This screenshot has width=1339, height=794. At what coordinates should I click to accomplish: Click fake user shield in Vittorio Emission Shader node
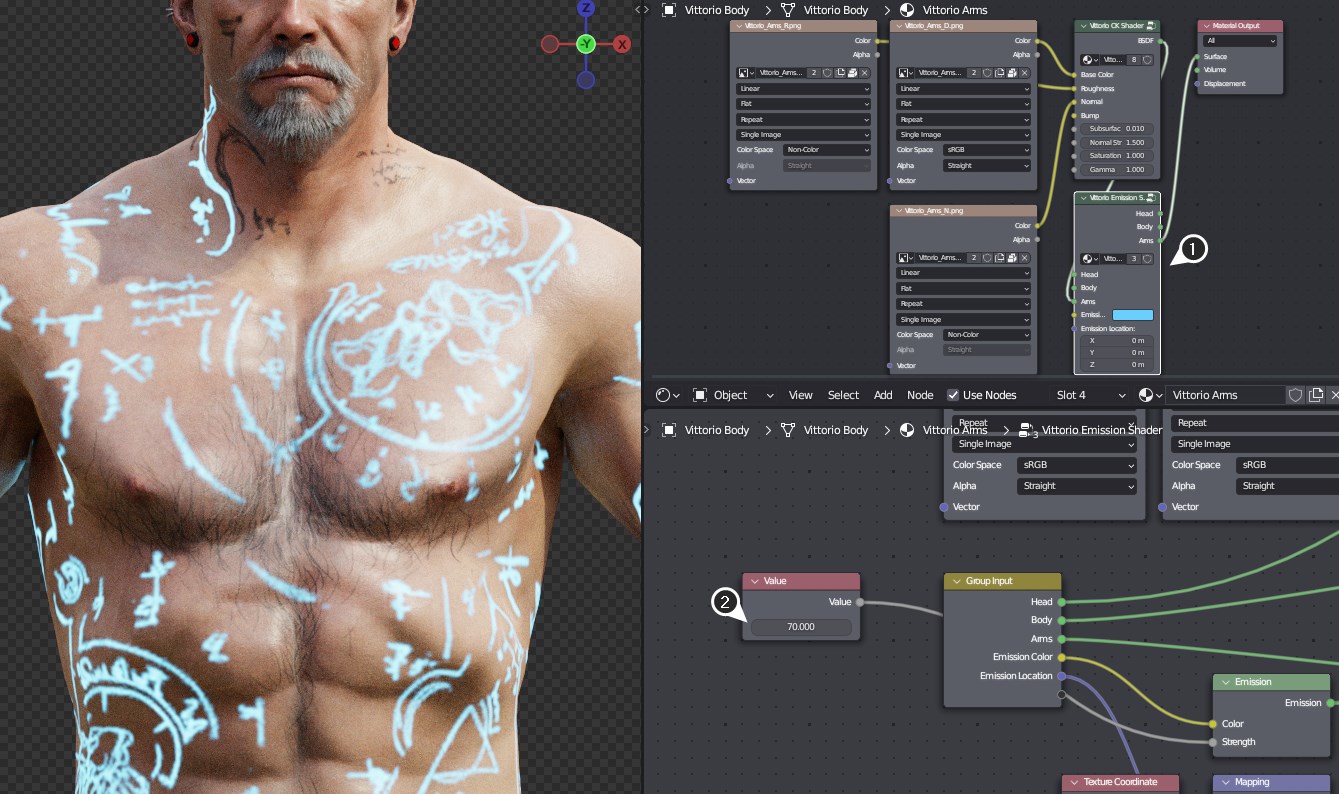[x=1147, y=259]
